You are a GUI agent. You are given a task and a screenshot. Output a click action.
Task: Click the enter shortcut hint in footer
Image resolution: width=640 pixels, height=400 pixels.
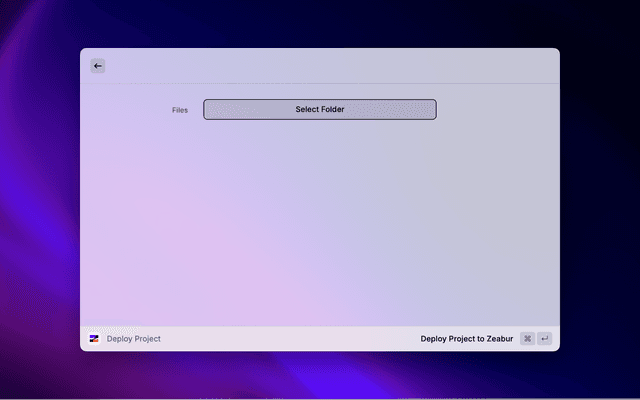point(544,339)
